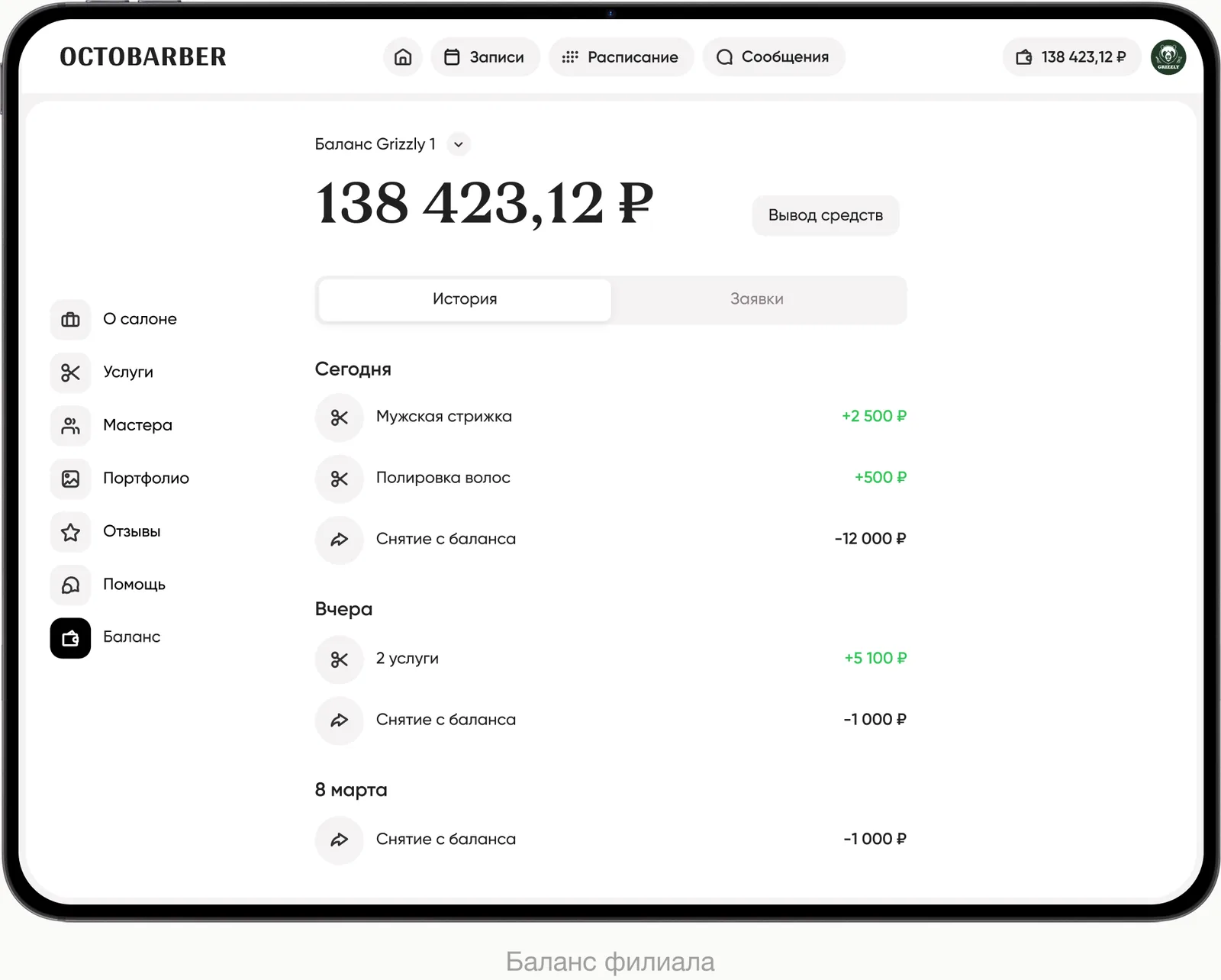1221x980 pixels.
Task: Switch to the Заявки tab
Action: pyautogui.click(x=756, y=299)
